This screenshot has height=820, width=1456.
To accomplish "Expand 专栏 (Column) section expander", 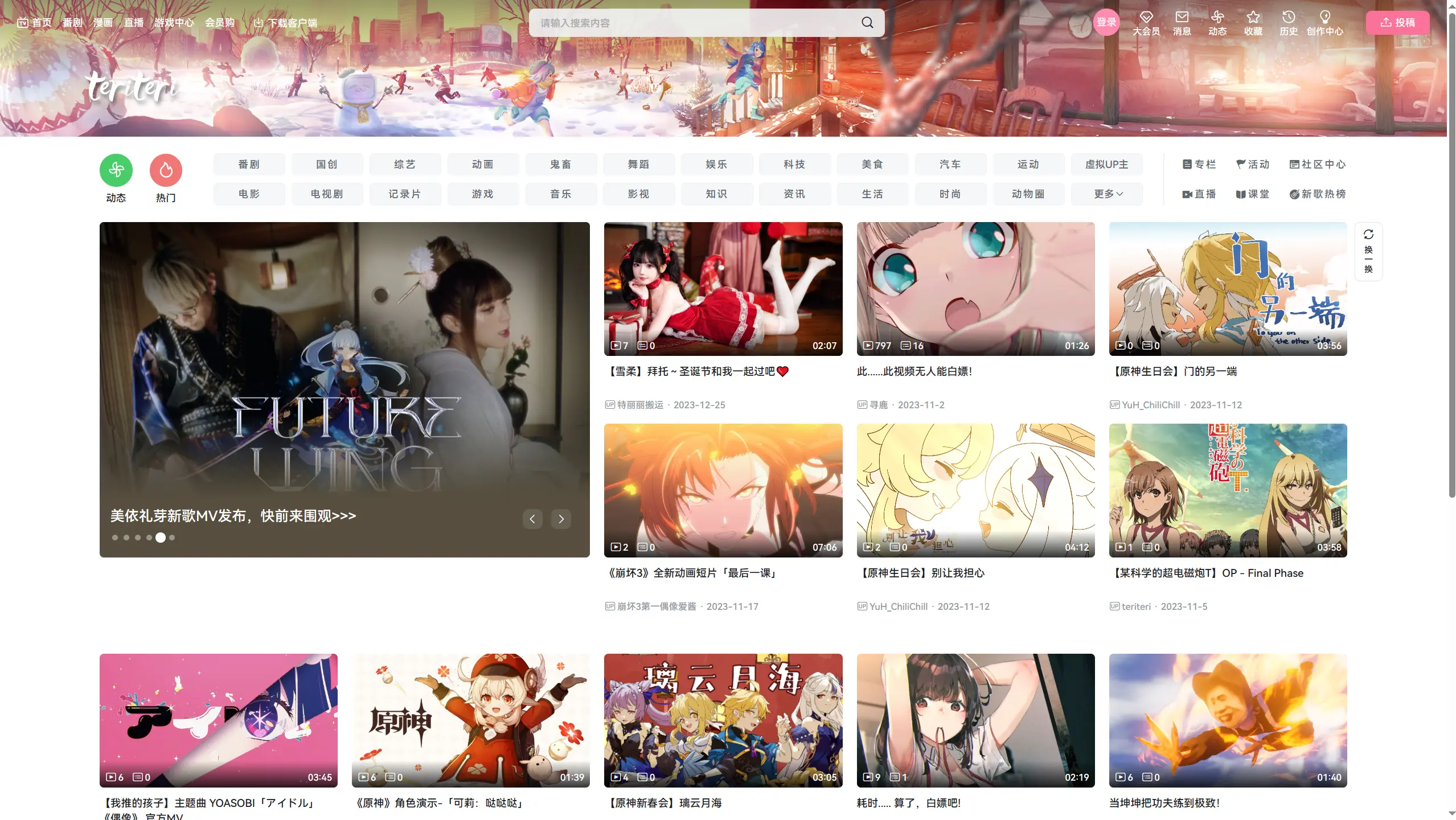I will click(1200, 164).
